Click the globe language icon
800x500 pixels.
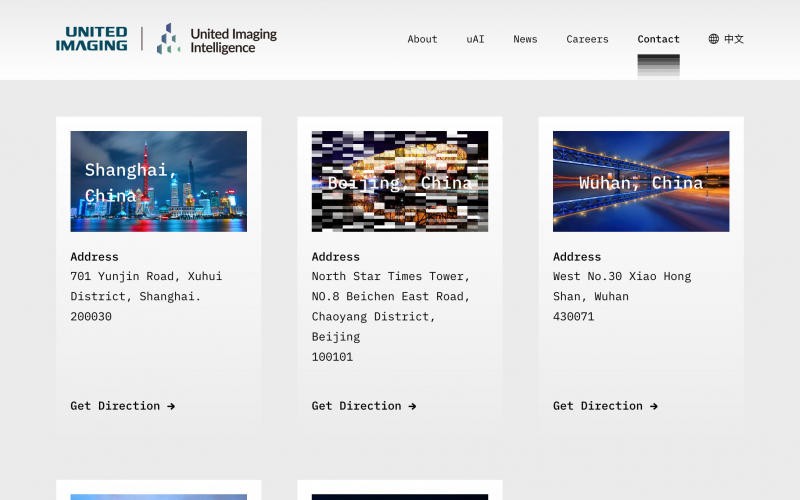(x=713, y=39)
